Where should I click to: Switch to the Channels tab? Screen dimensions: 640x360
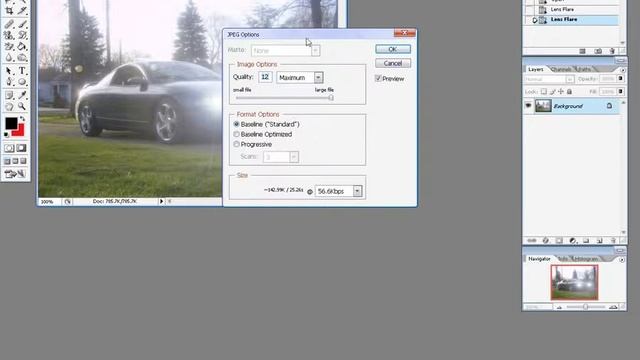(561, 69)
